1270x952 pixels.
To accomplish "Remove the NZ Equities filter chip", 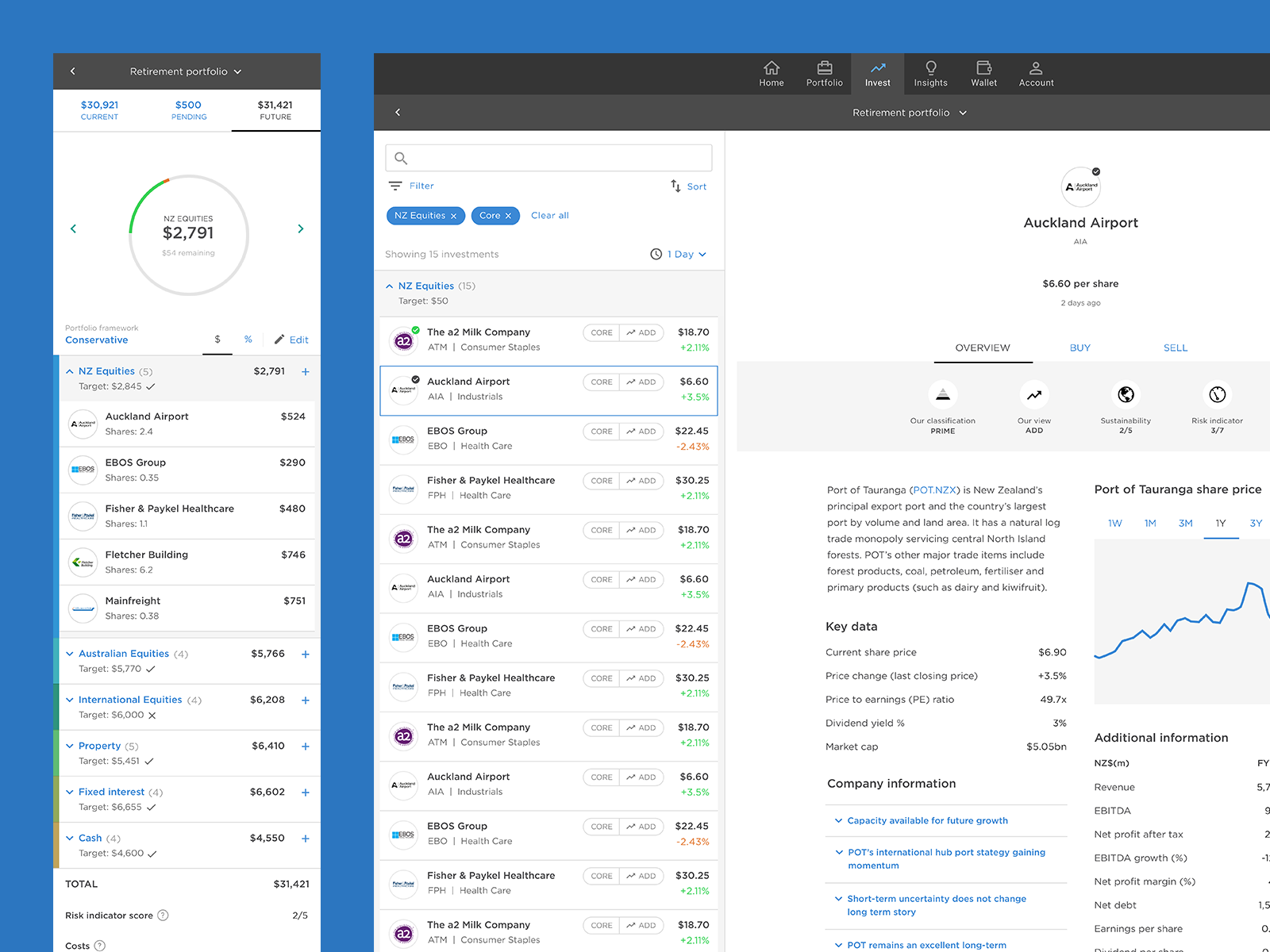I will pyautogui.click(x=454, y=216).
